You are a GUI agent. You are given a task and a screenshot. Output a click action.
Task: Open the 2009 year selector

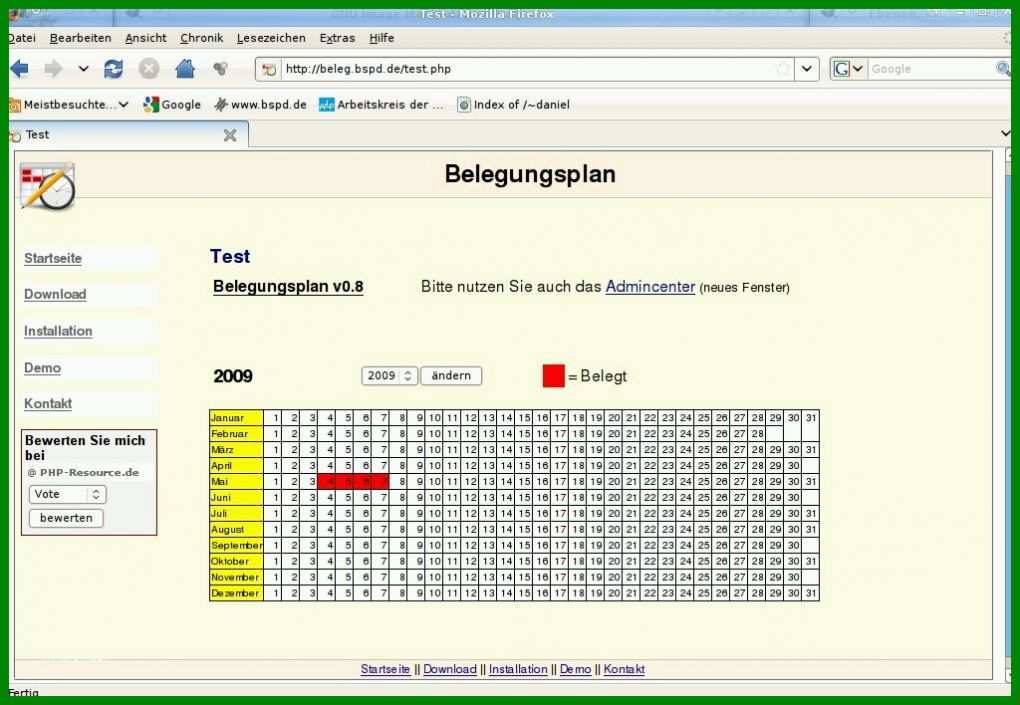(x=389, y=376)
